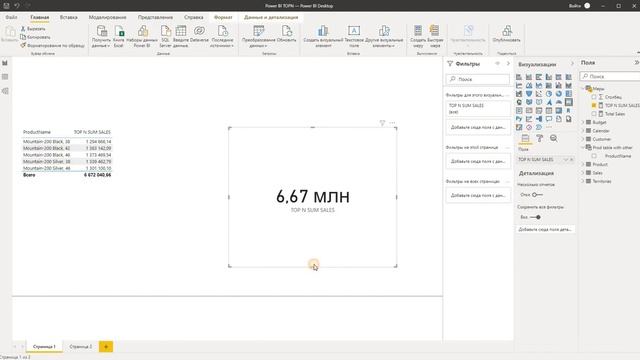Click TOP N SUM SALES filter card
The height and width of the screenshot is (360, 640).
point(478,109)
